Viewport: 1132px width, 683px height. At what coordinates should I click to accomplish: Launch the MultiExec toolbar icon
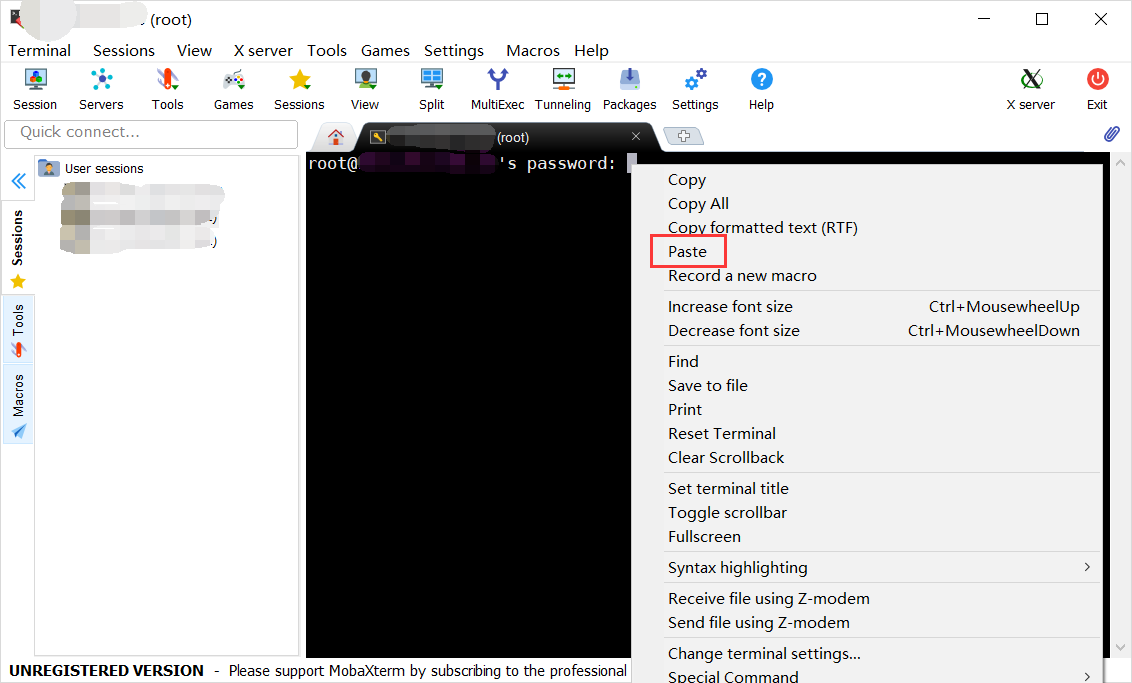[x=497, y=90]
